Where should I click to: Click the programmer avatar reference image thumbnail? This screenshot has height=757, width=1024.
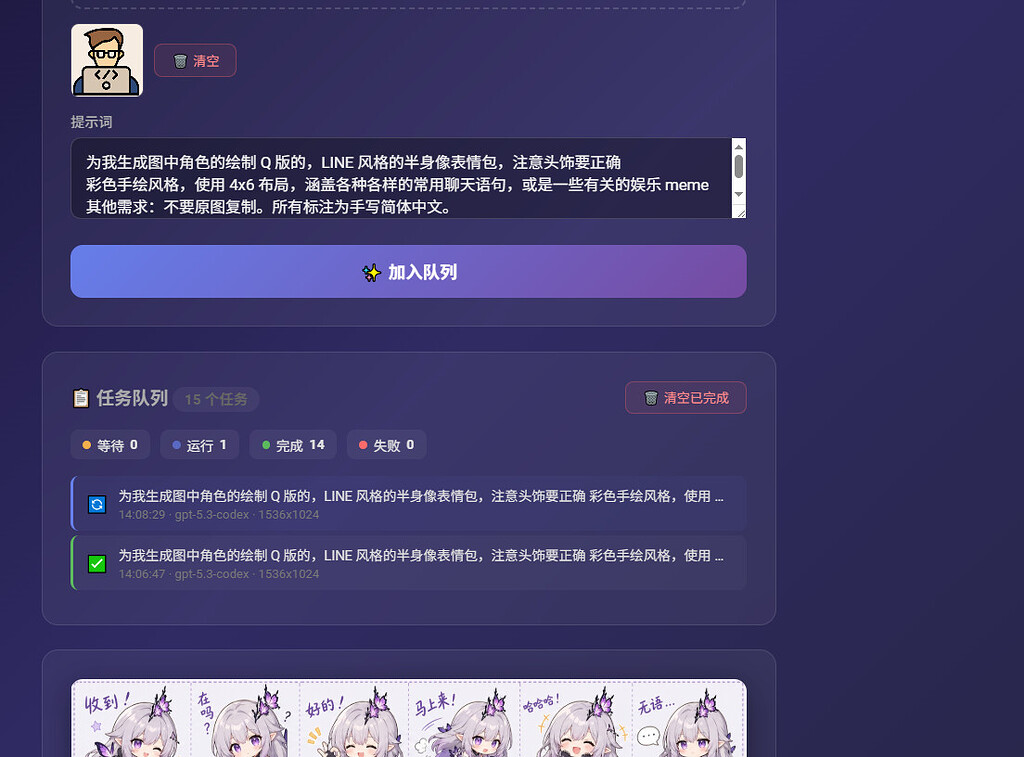point(107,60)
